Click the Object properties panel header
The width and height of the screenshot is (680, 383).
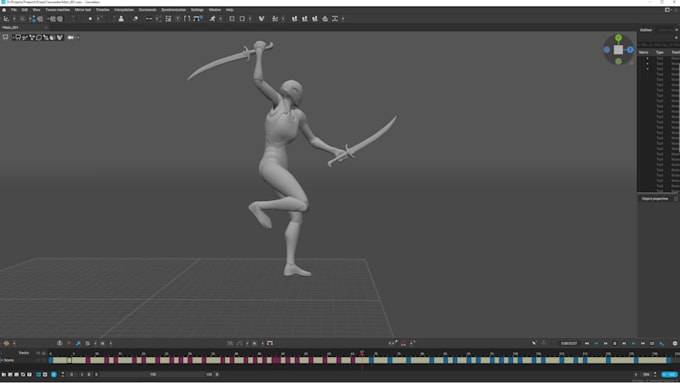(655, 199)
